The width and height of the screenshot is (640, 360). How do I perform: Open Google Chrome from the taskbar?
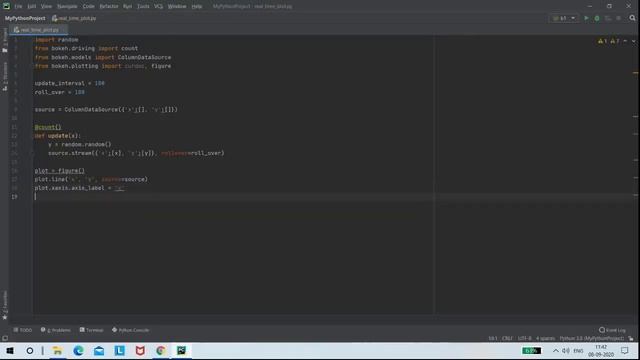[x=160, y=351]
